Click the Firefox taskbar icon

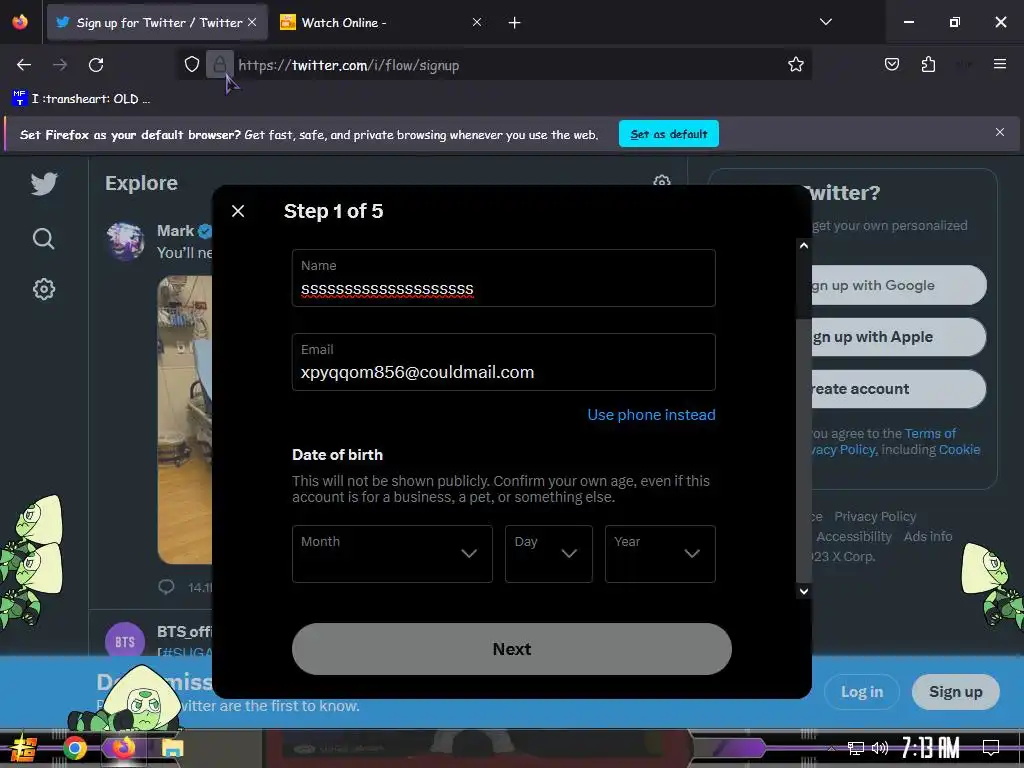pos(123,748)
